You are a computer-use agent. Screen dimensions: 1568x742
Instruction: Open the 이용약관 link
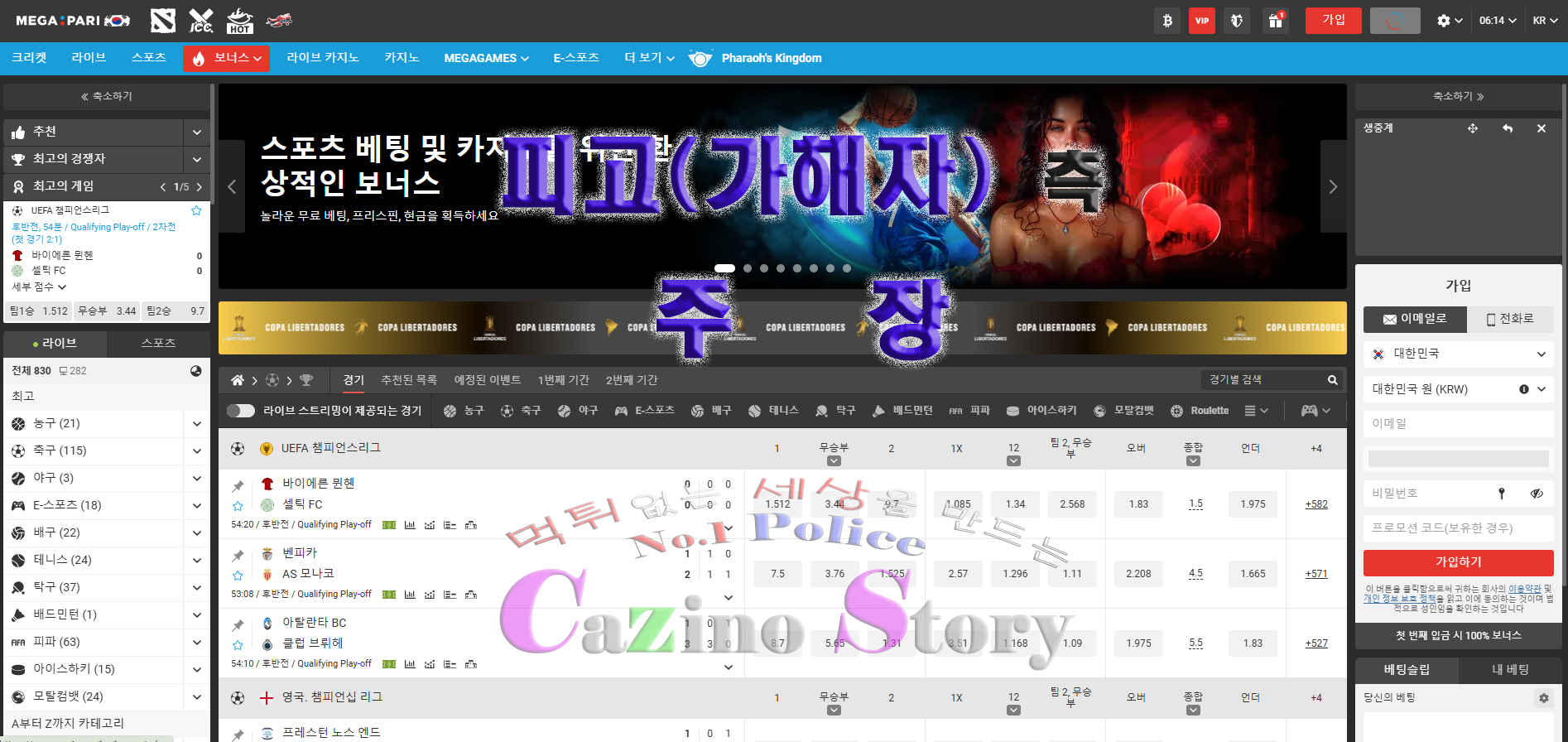[1524, 589]
